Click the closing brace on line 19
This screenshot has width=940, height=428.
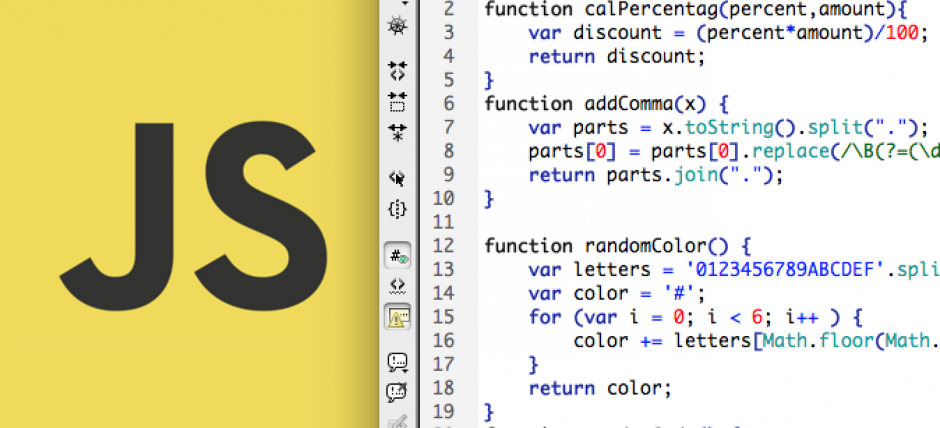(x=489, y=412)
